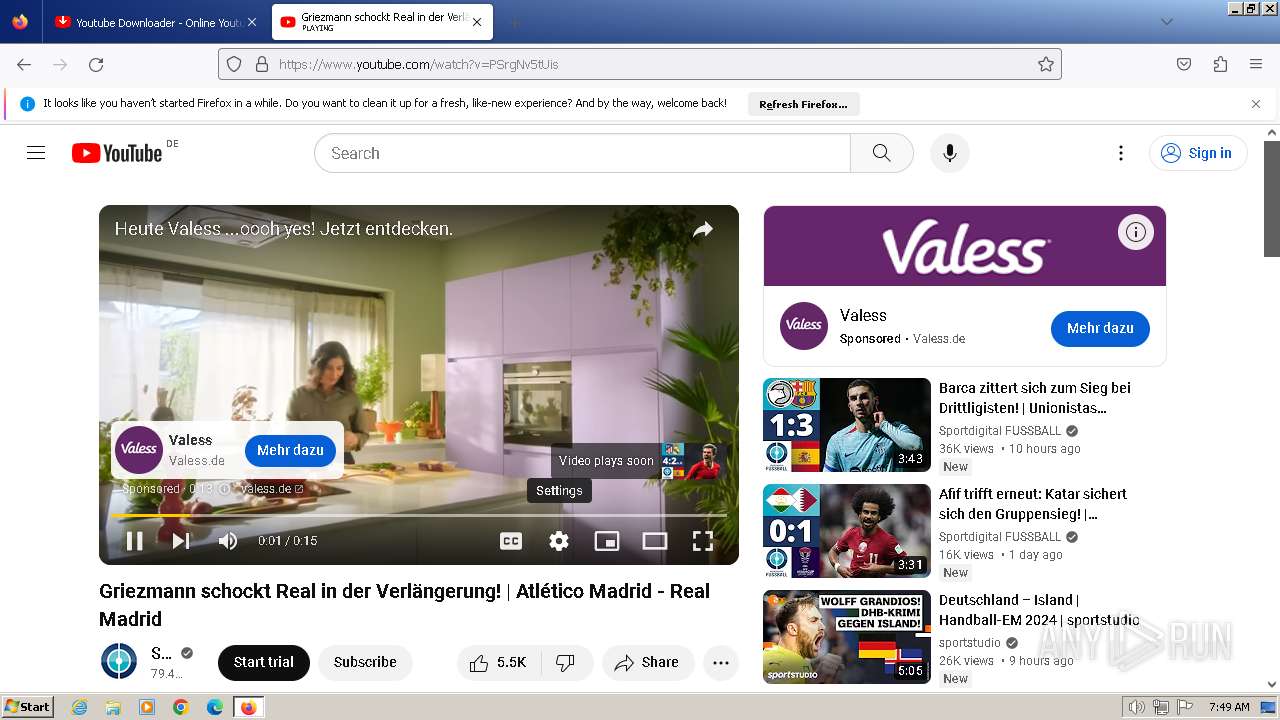Launch Internet Explorer from taskbar

click(79, 707)
